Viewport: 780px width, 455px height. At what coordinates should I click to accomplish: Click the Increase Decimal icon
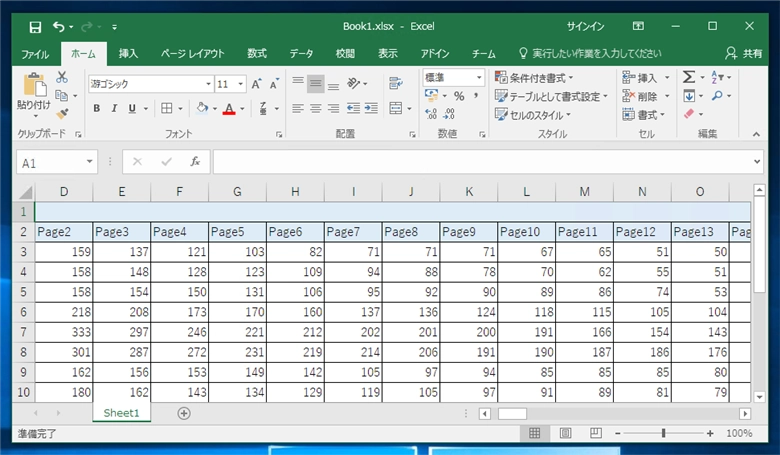click(x=431, y=114)
